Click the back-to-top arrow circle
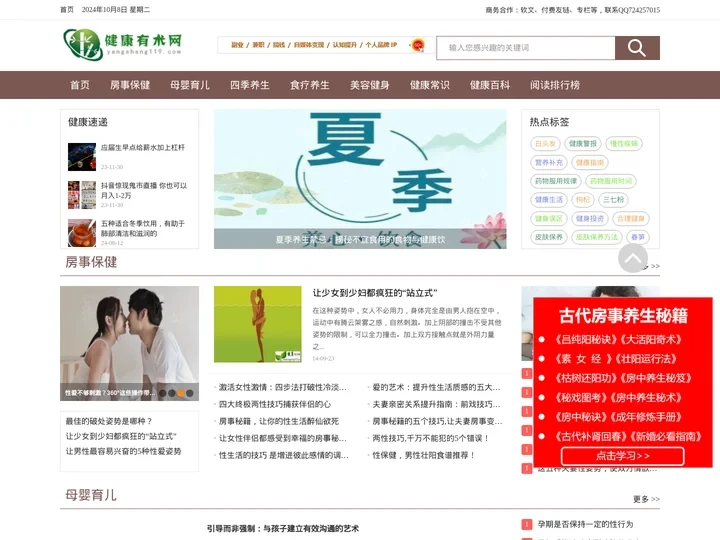 pos(633,259)
